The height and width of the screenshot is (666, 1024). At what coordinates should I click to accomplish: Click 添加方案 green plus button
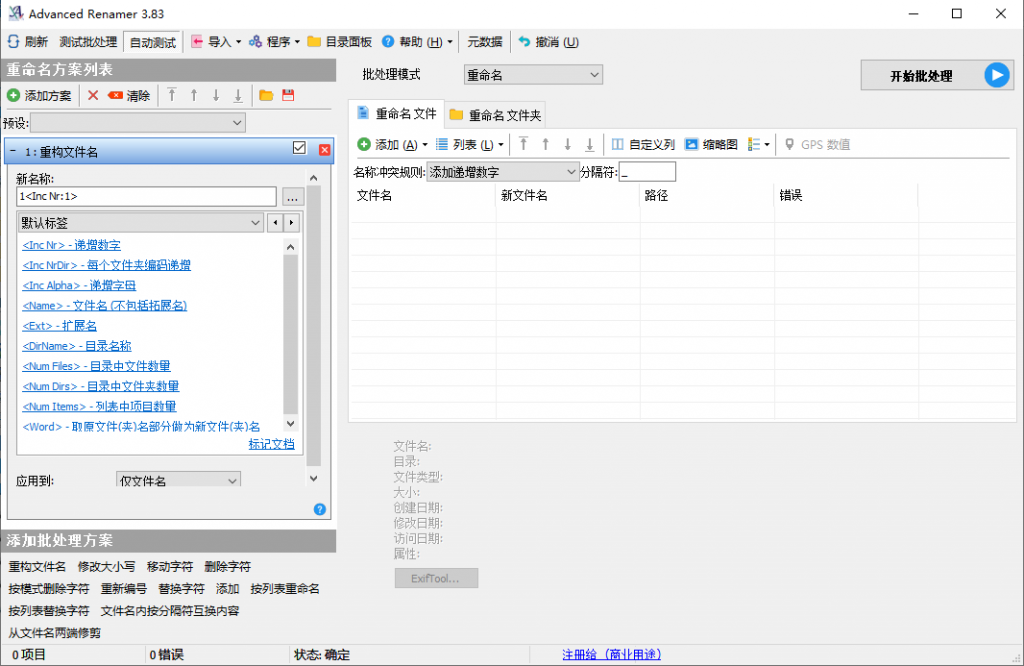click(x=39, y=95)
